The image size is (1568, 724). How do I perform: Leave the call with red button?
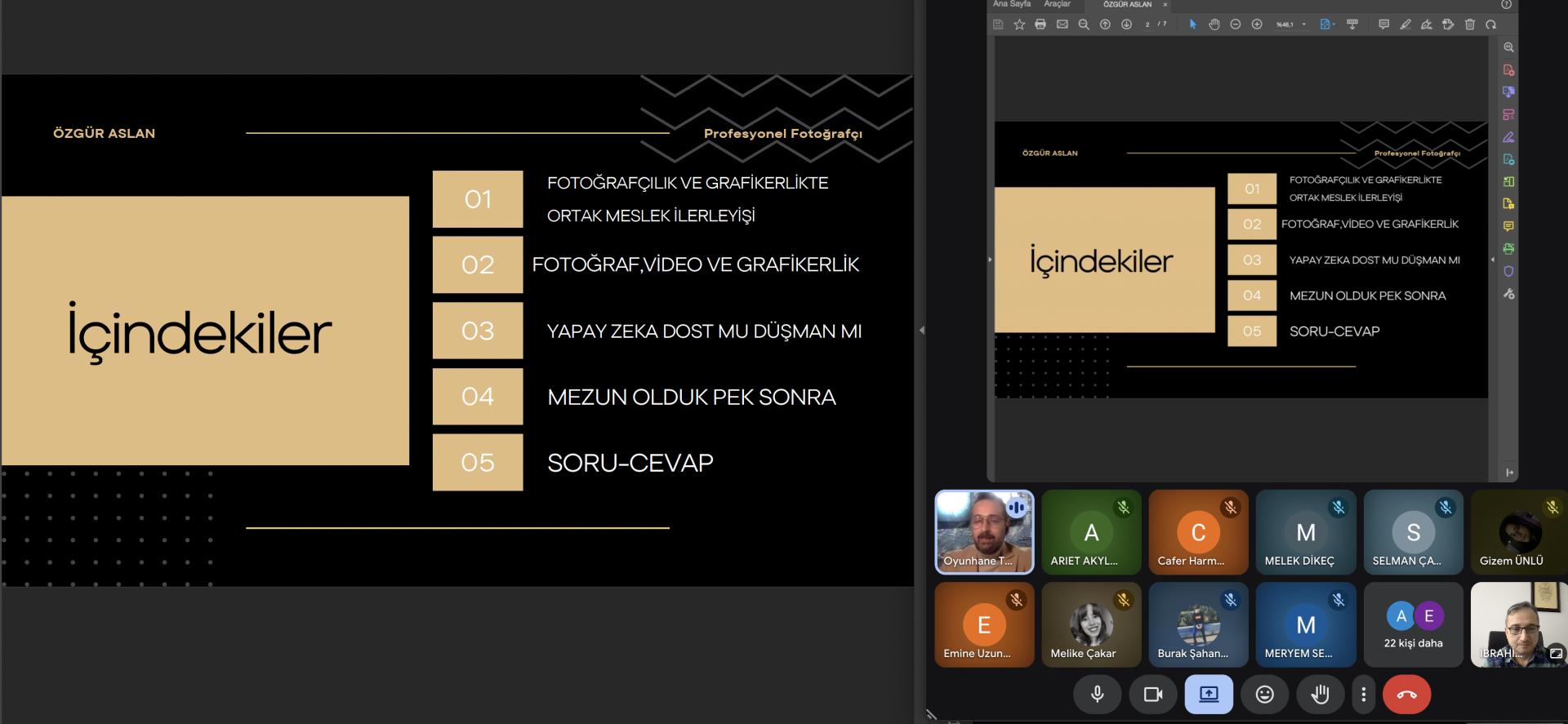pos(1406,695)
